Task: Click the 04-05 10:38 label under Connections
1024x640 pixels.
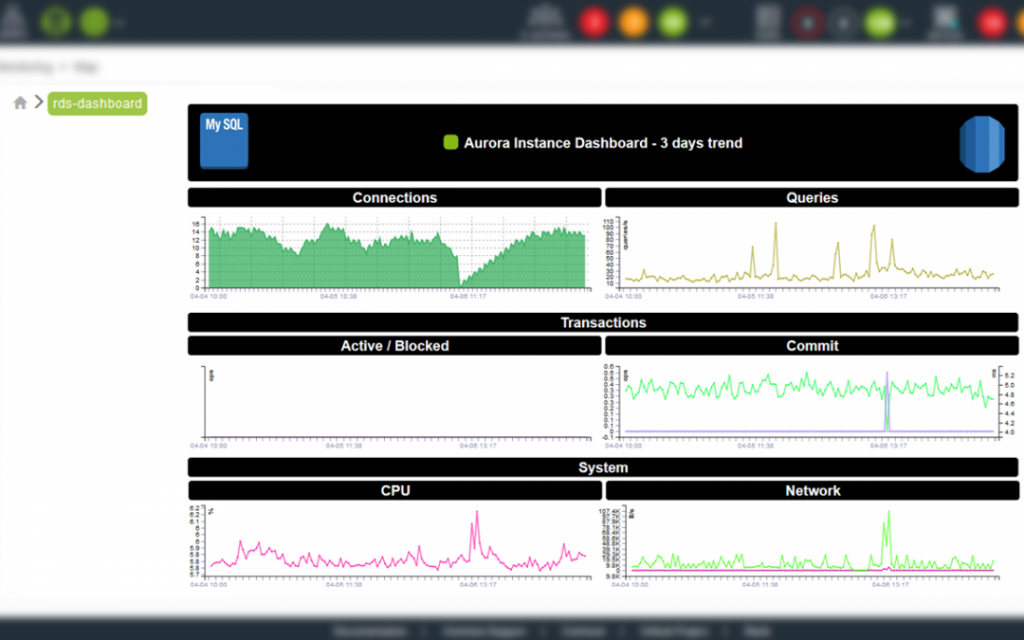Action: 338,296
